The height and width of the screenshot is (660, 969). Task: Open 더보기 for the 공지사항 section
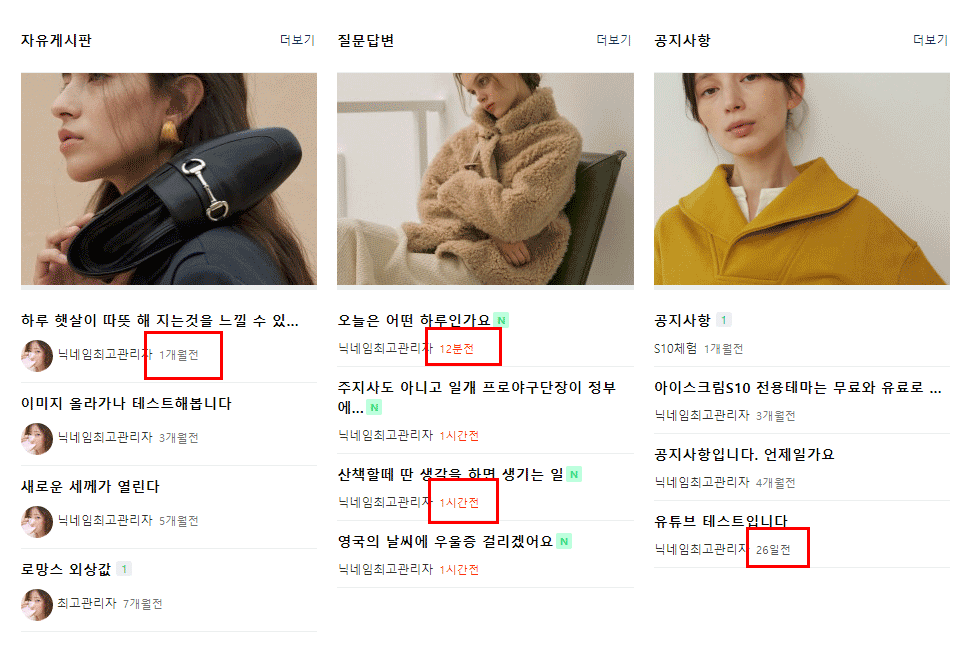(930, 40)
